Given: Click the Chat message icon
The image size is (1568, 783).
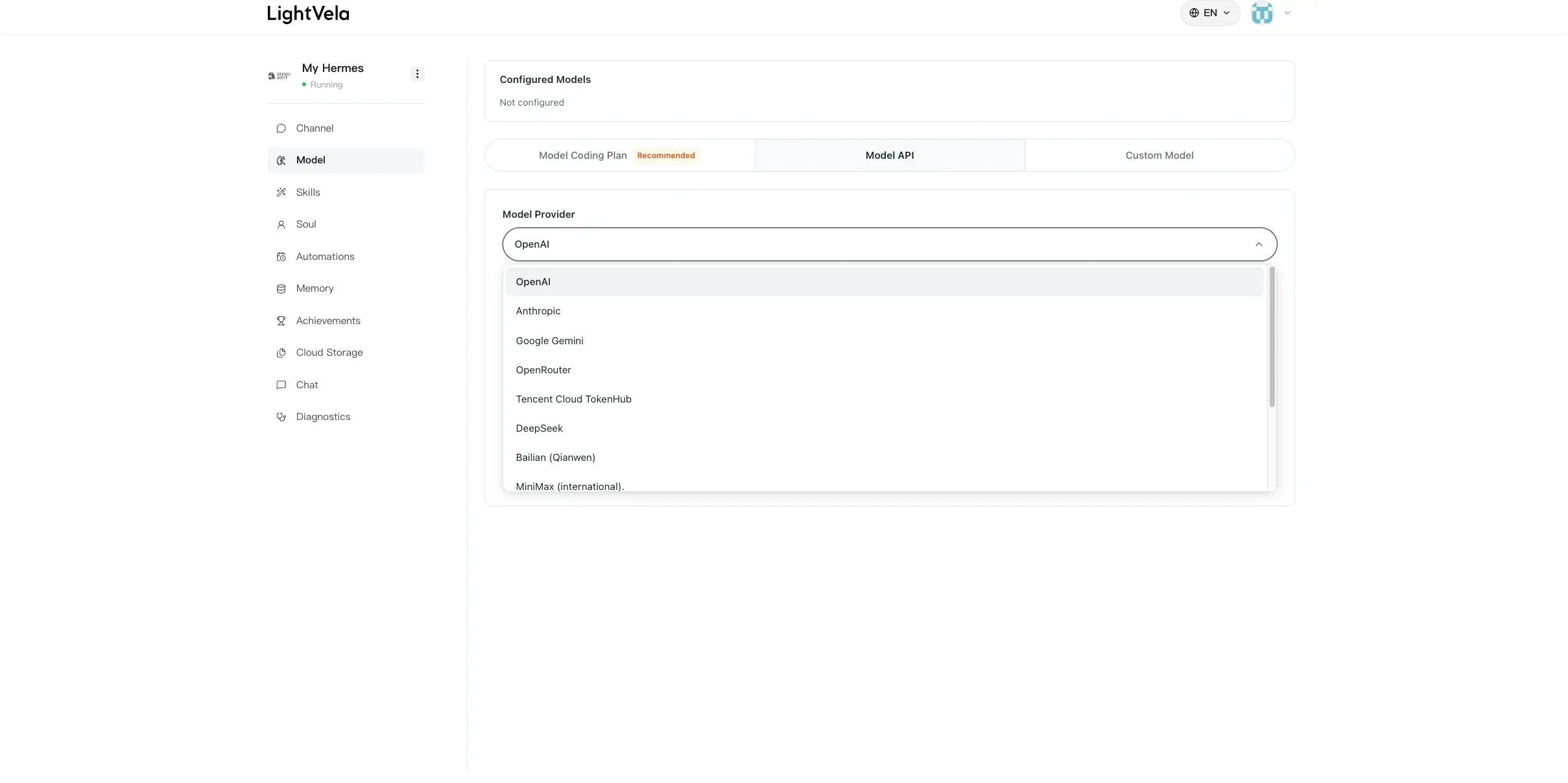Looking at the screenshot, I should (281, 385).
